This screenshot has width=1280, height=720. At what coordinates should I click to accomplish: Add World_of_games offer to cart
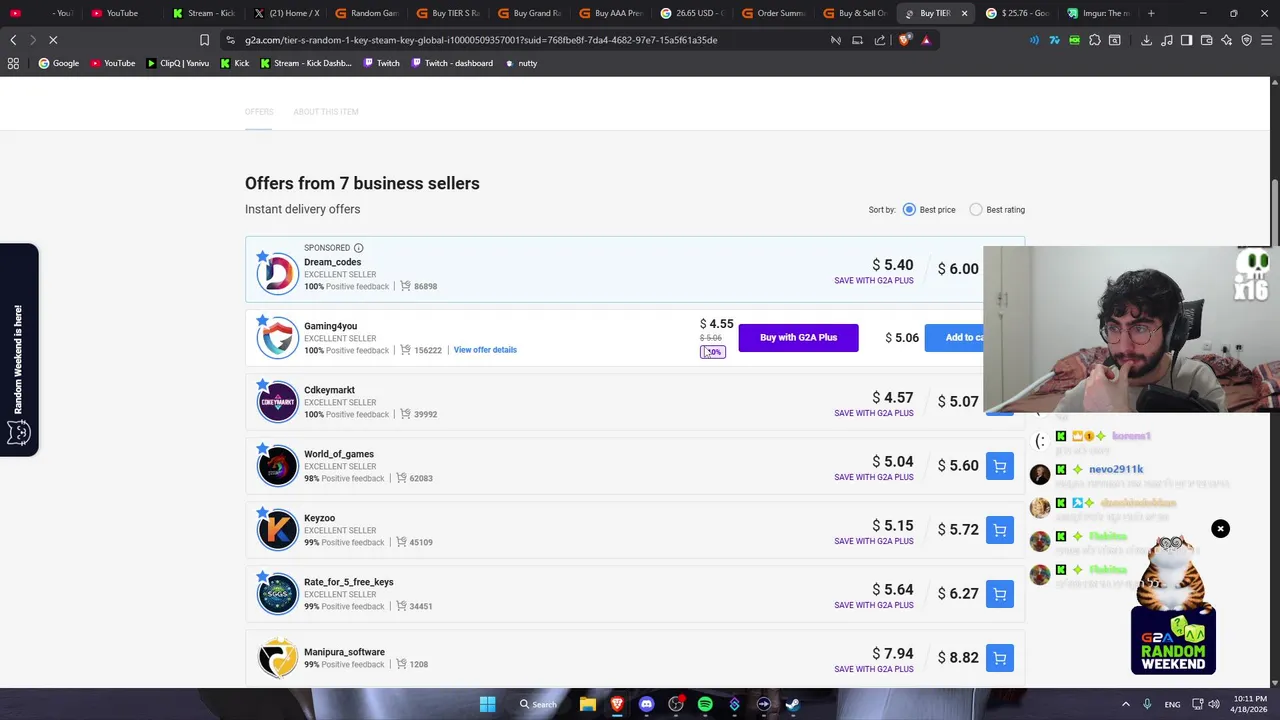pyautogui.click(x=999, y=466)
